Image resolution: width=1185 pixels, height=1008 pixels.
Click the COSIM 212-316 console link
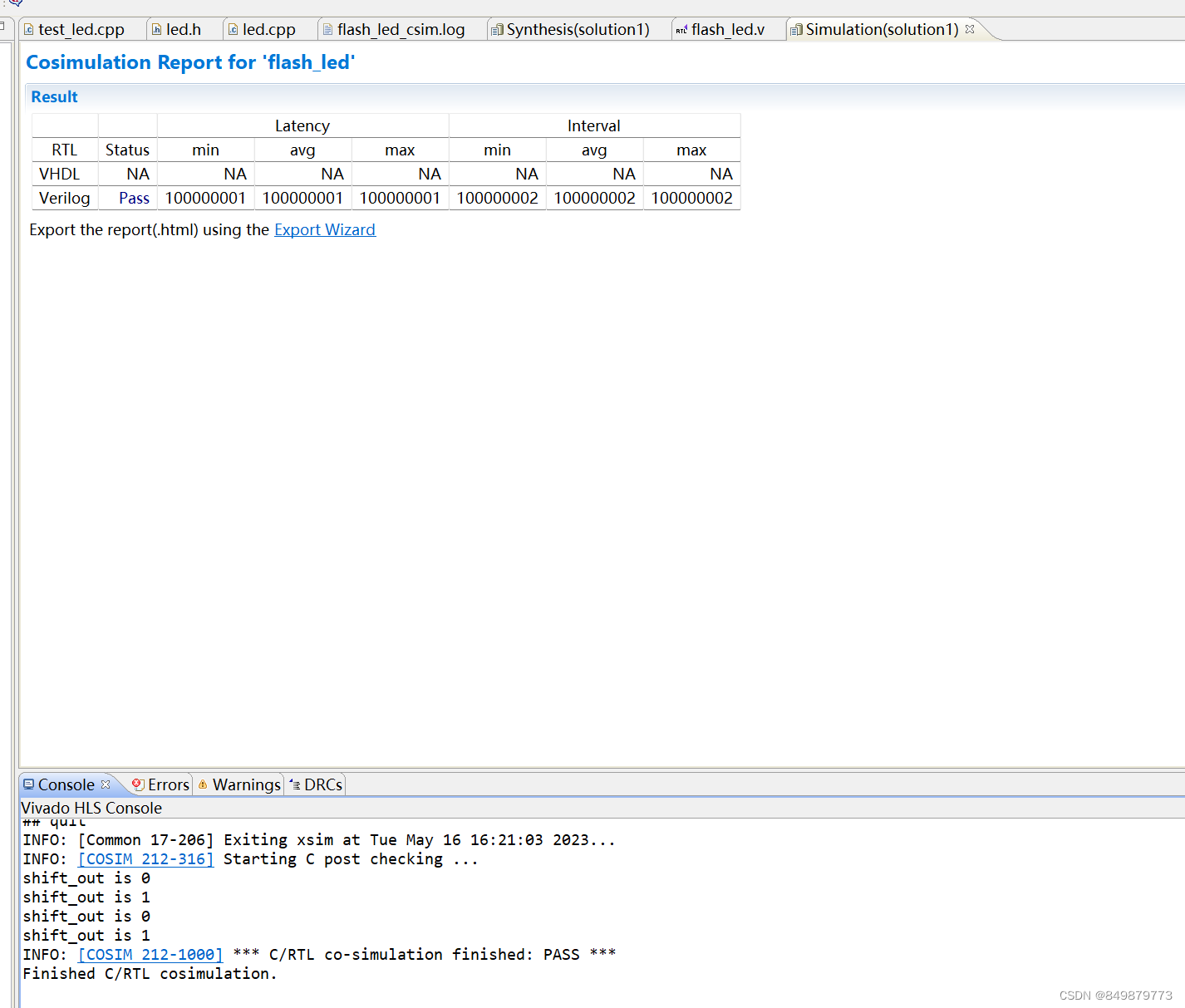[146, 859]
